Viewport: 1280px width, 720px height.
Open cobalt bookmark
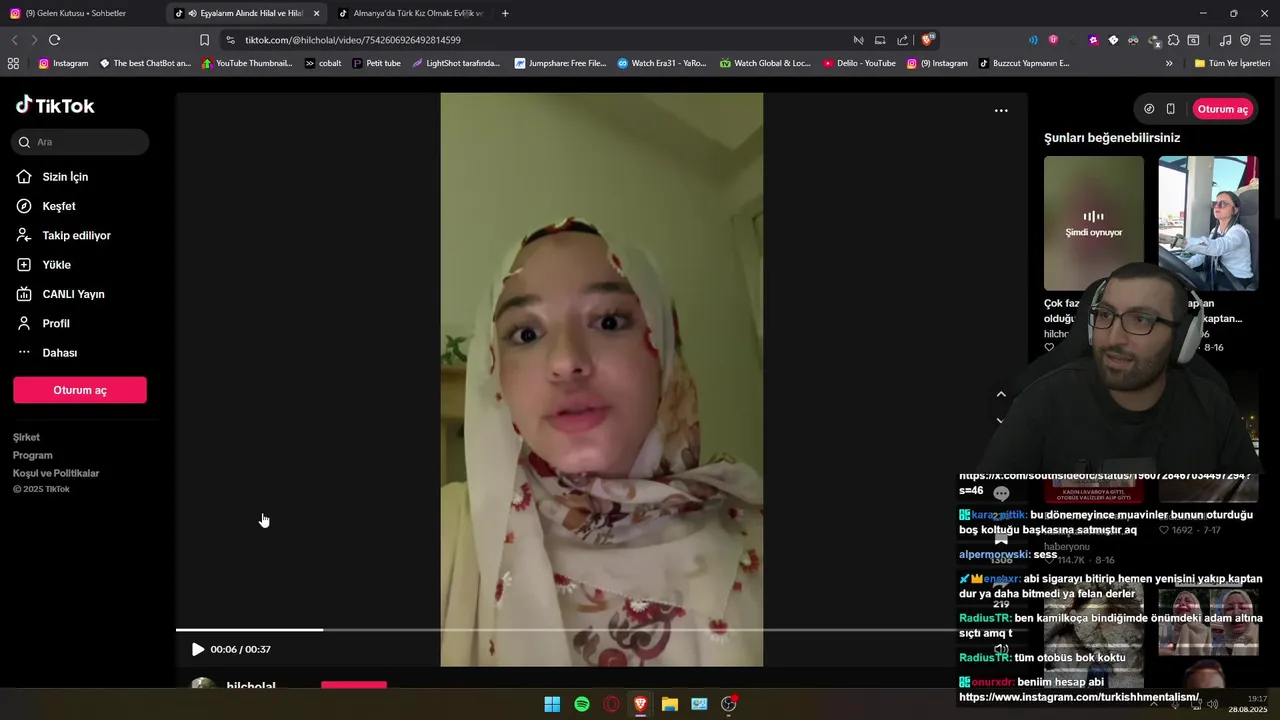tap(323, 63)
